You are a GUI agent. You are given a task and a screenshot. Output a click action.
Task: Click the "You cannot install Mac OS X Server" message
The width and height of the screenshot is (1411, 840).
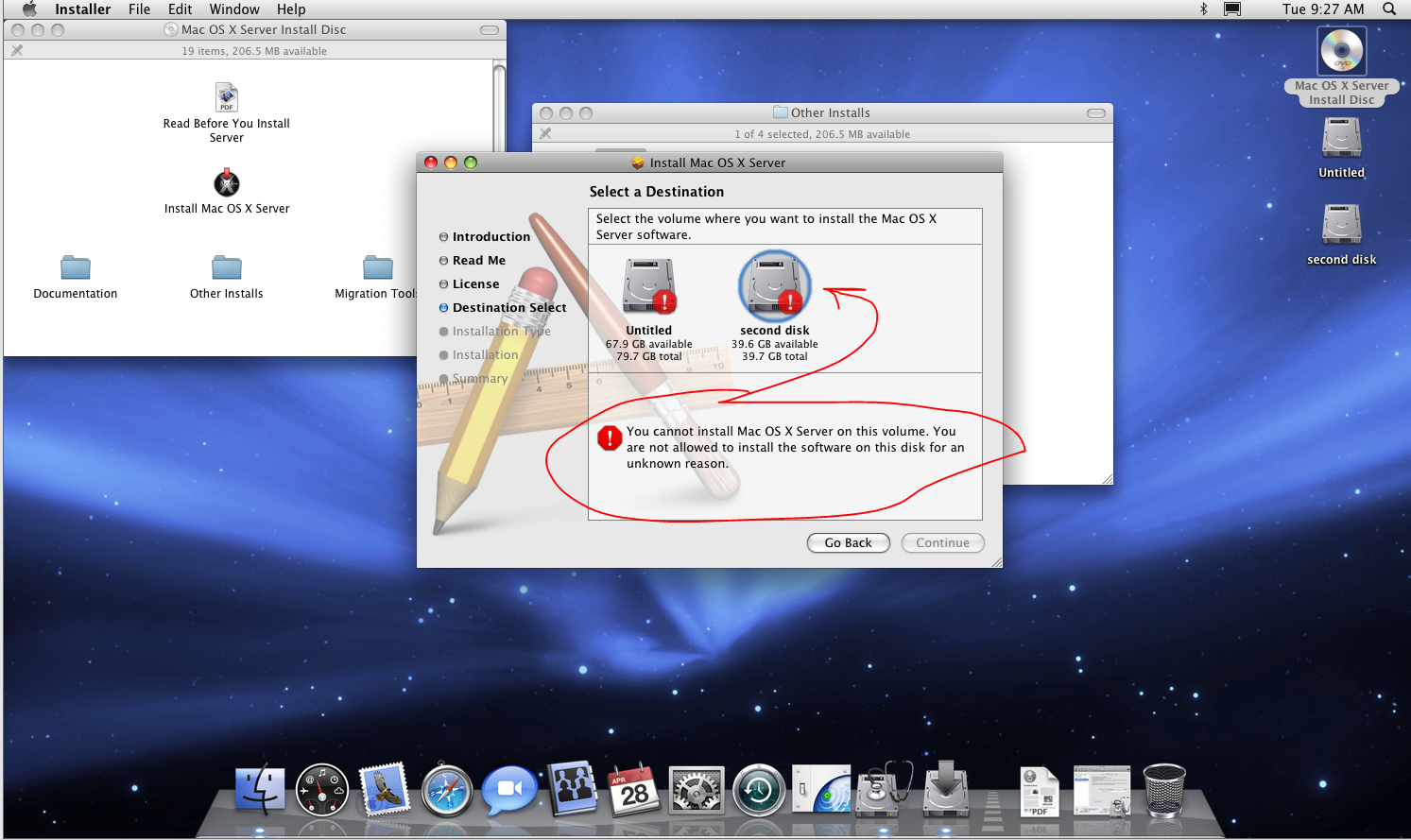click(796, 448)
